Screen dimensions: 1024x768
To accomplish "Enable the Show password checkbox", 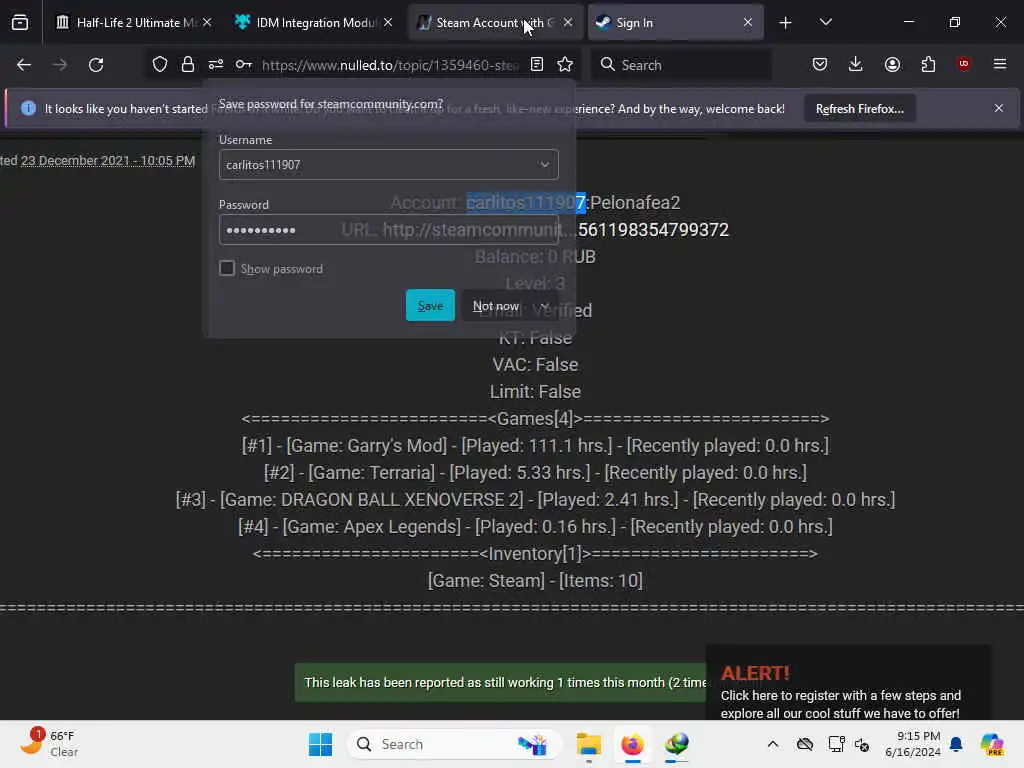I will 227,268.
